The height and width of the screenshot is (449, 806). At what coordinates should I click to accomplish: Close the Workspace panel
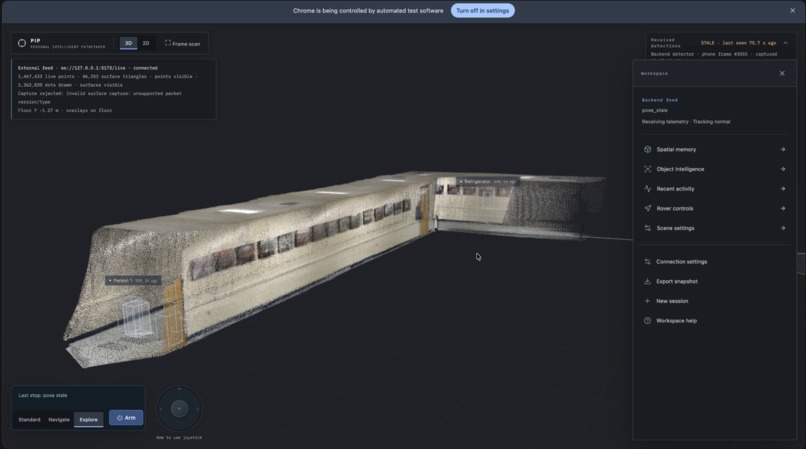[782, 74]
